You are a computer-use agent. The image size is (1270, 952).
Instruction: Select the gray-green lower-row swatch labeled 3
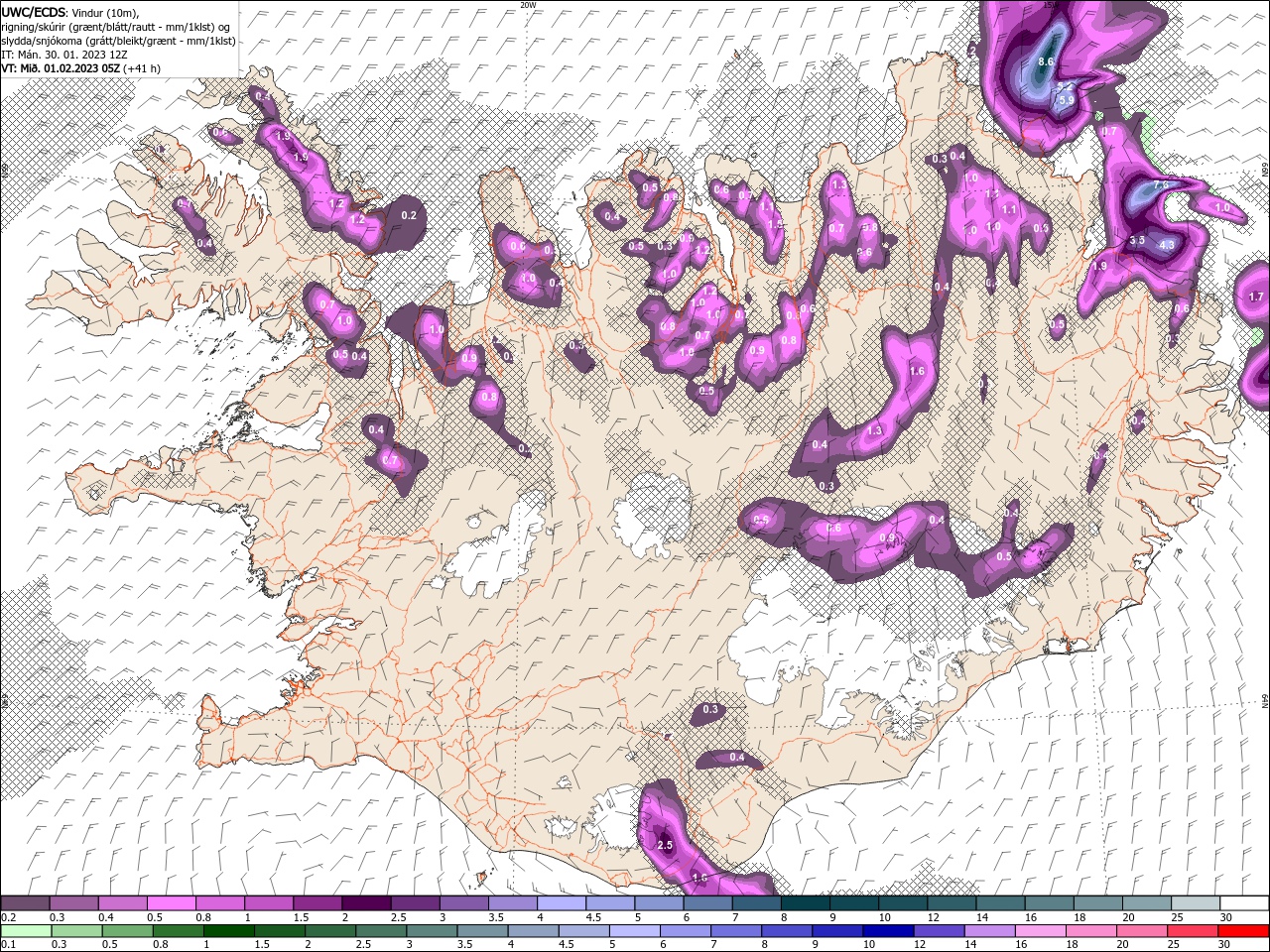click(x=432, y=931)
